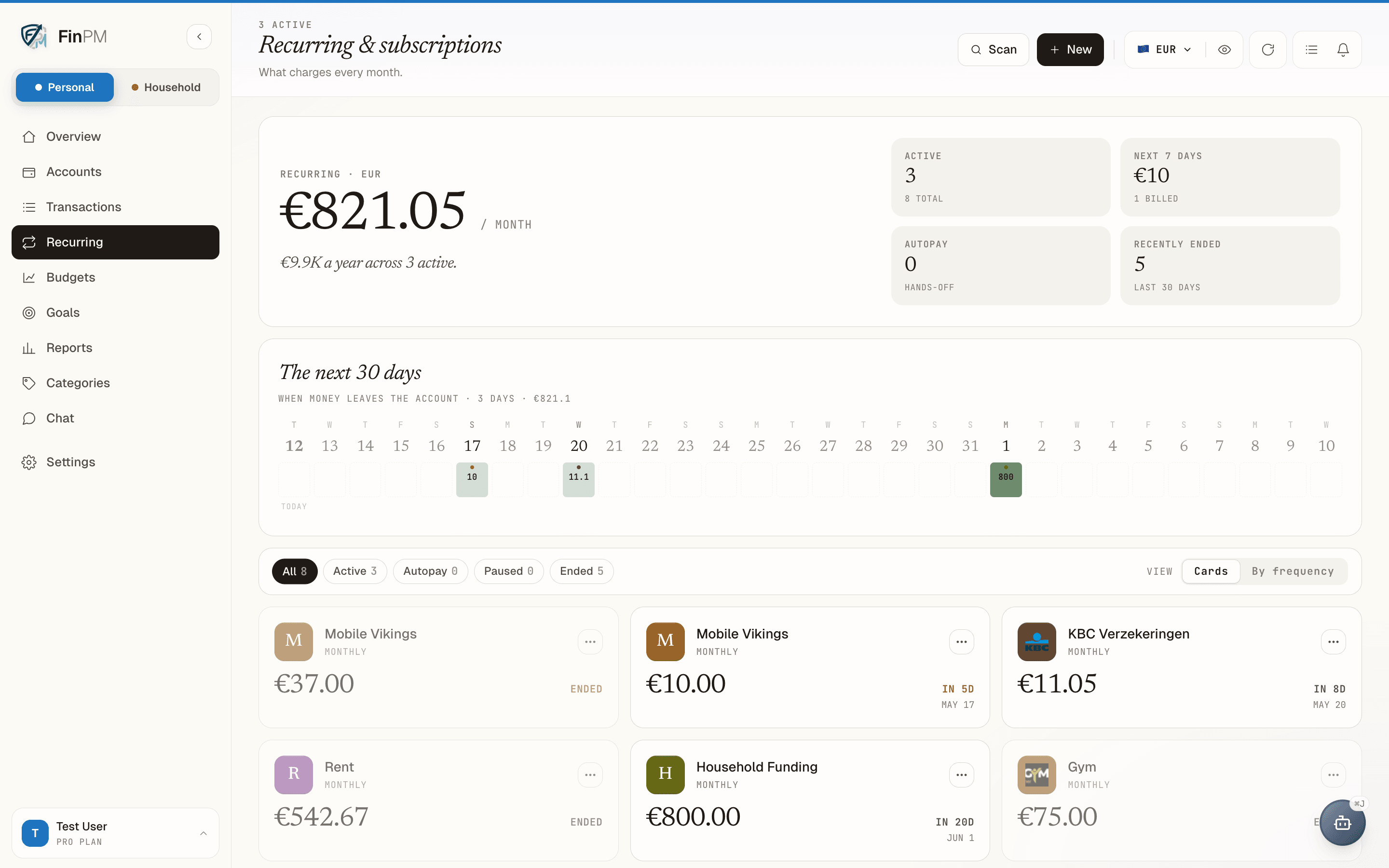Open options menu on KBC Verzekeringen card
1389x868 pixels.
click(1334, 642)
